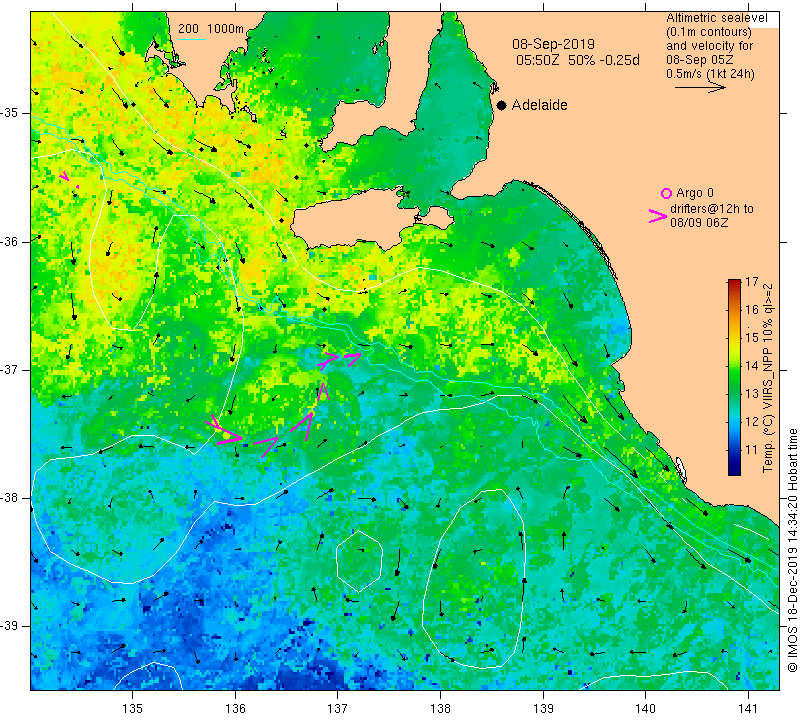Click longitude label 136 on the axis
The width and height of the screenshot is (800, 720).
click(235, 709)
